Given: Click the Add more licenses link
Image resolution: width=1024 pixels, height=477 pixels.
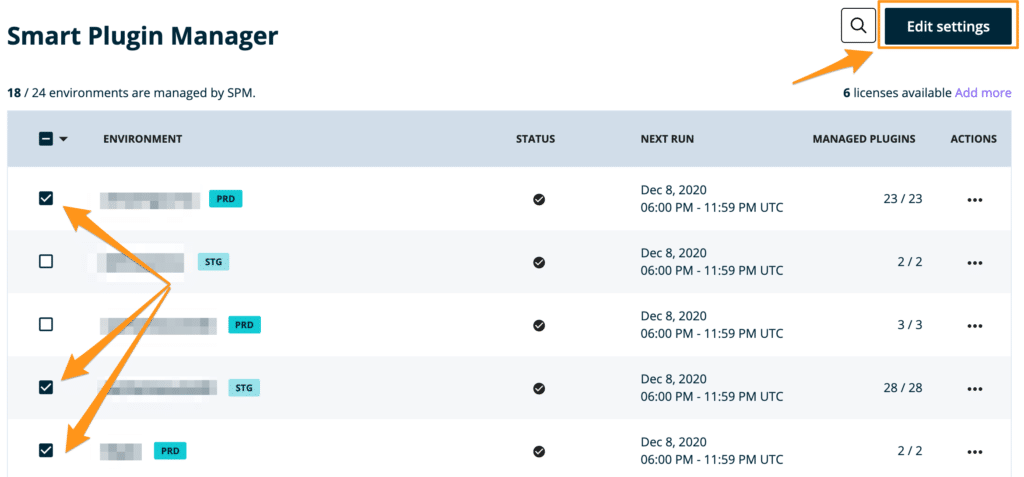Looking at the screenshot, I should (x=983, y=93).
